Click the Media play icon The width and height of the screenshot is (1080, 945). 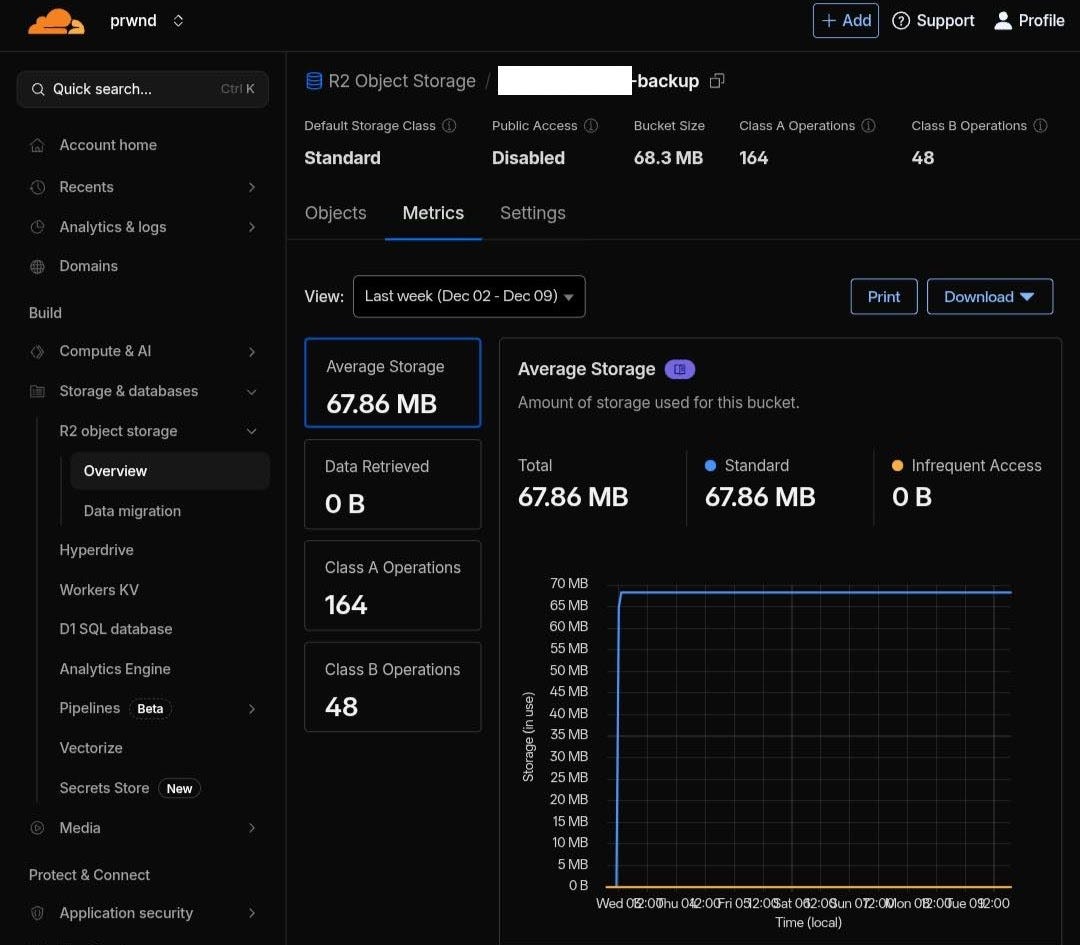click(x=37, y=828)
